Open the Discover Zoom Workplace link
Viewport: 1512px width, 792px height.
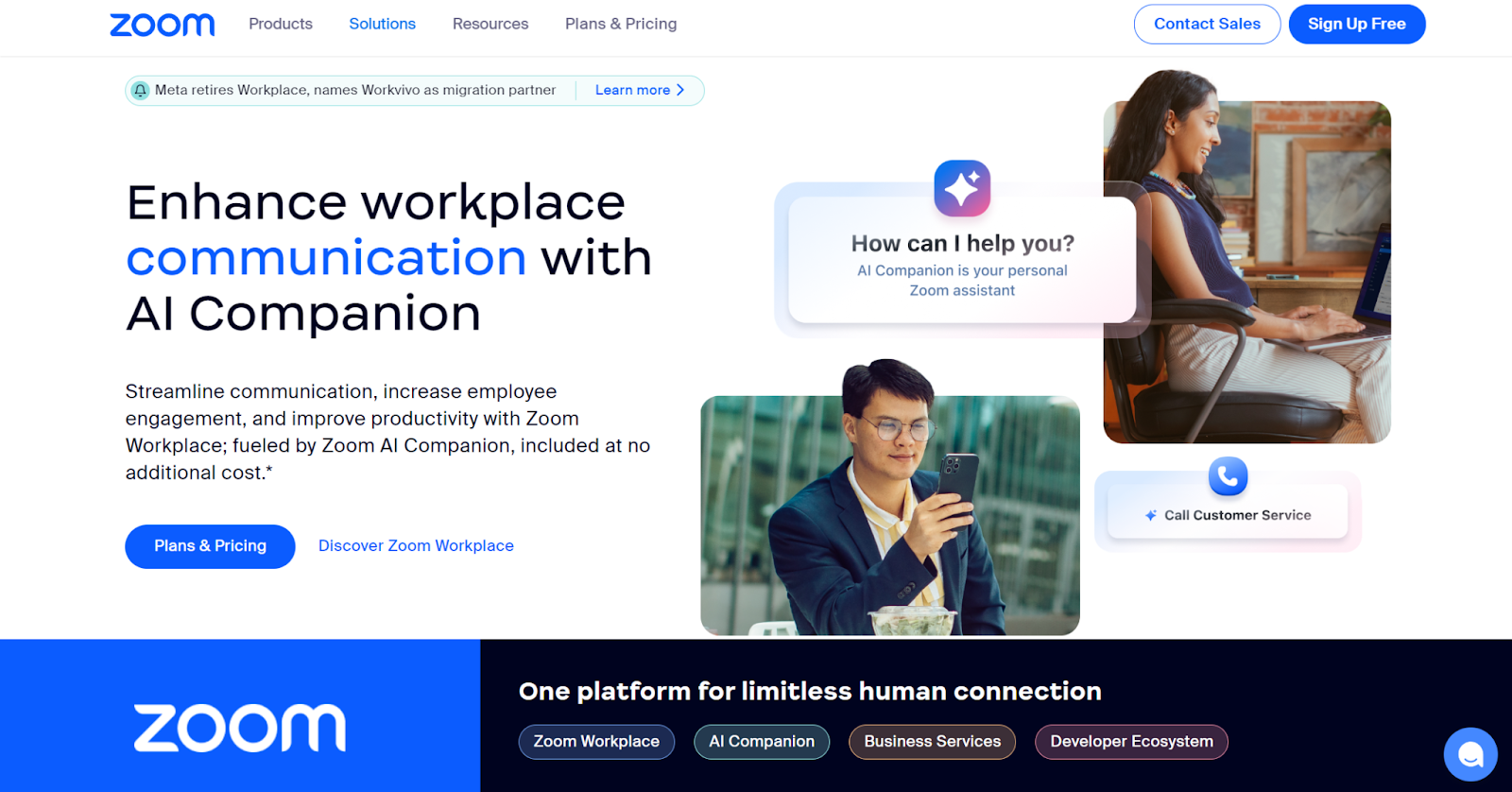tap(416, 546)
